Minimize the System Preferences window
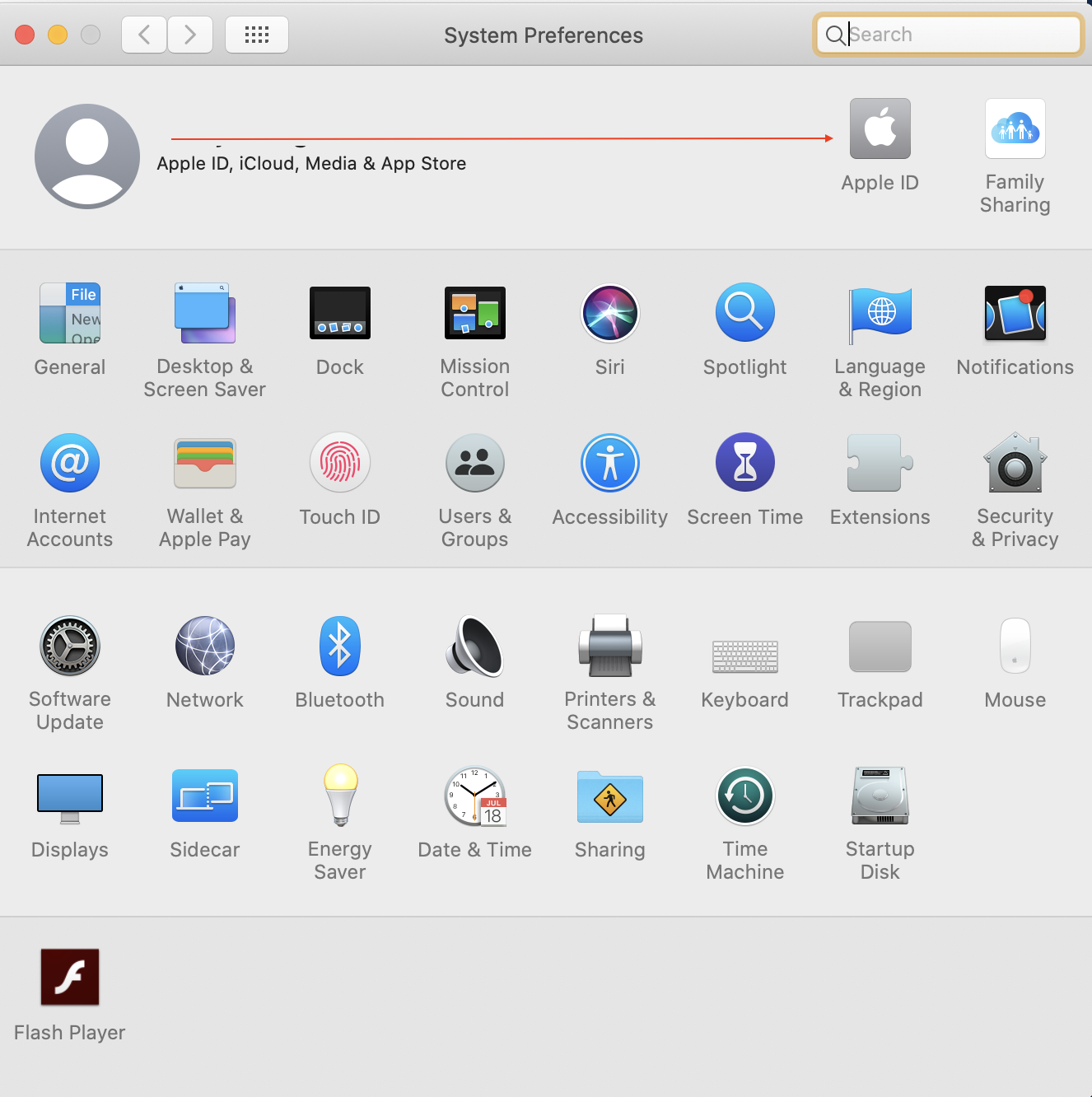This screenshot has height=1097, width=1092. 58,35
